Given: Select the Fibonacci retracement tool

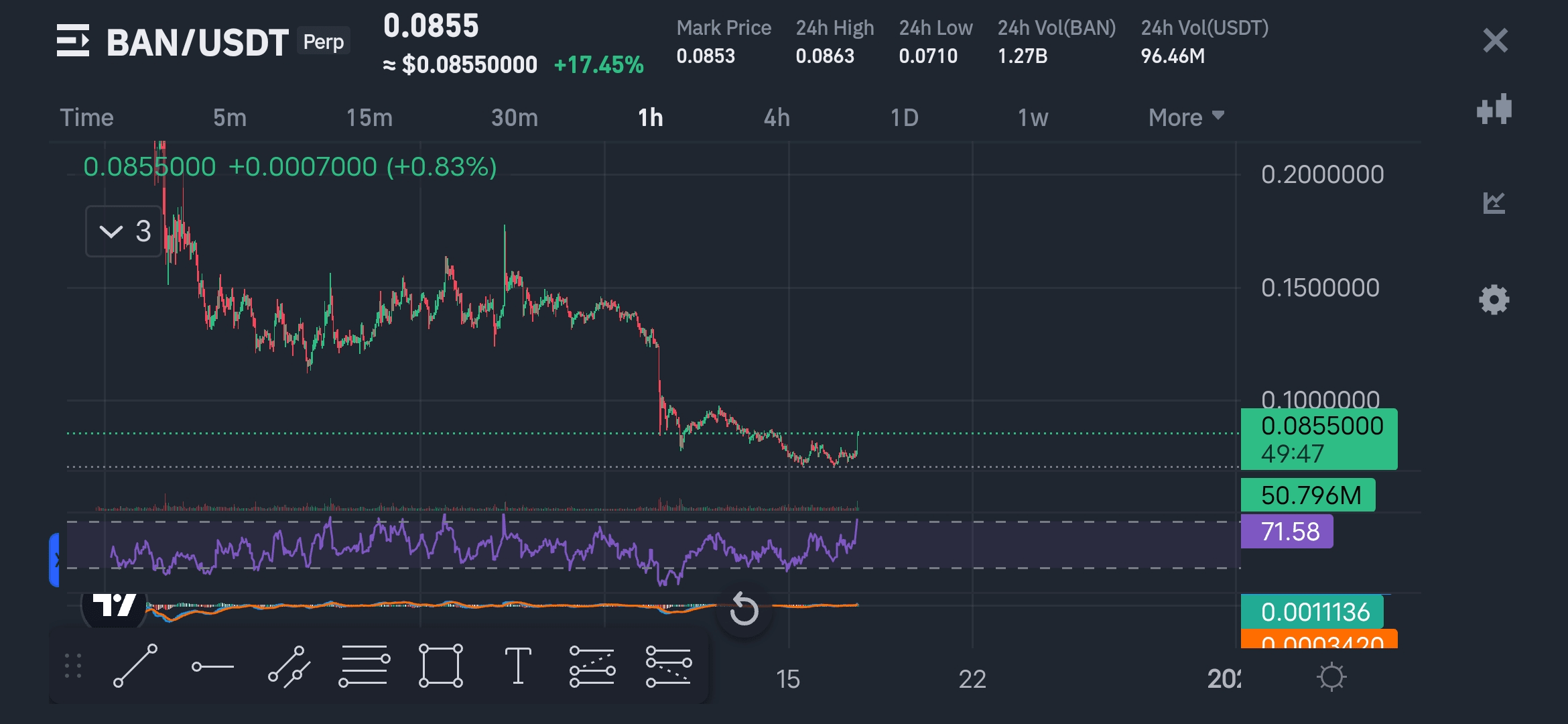Looking at the screenshot, I should (x=364, y=666).
